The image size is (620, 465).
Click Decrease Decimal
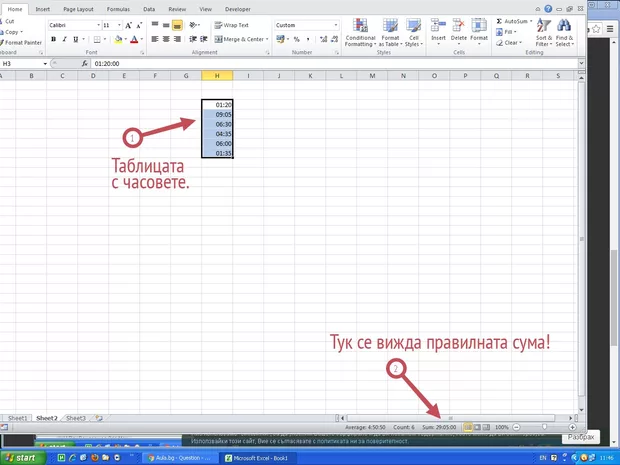(x=335, y=39)
